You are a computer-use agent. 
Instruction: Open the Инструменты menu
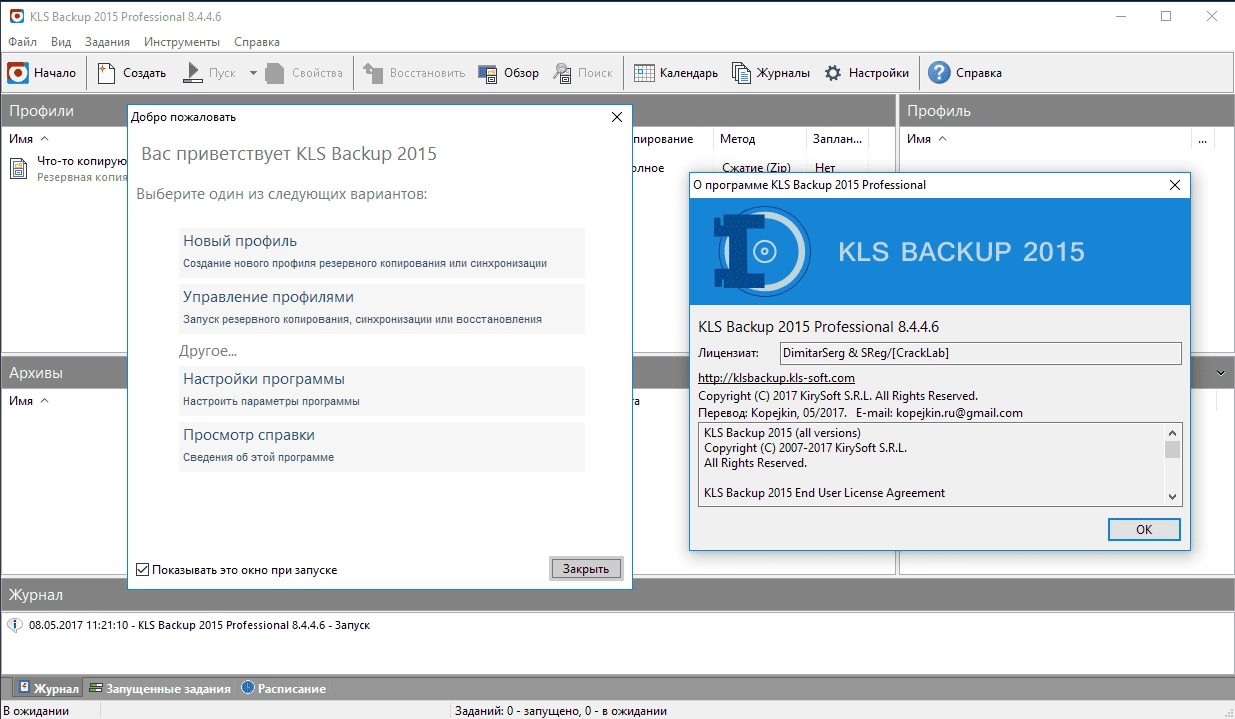(x=181, y=42)
